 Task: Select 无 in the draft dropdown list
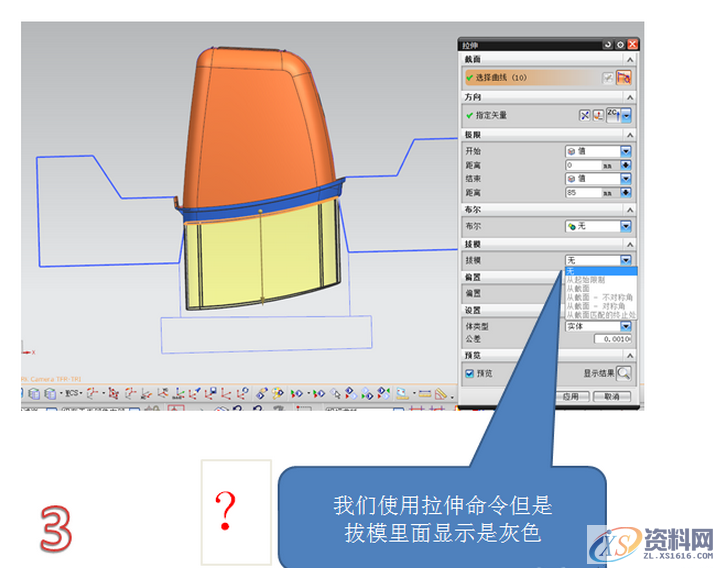(x=601, y=271)
